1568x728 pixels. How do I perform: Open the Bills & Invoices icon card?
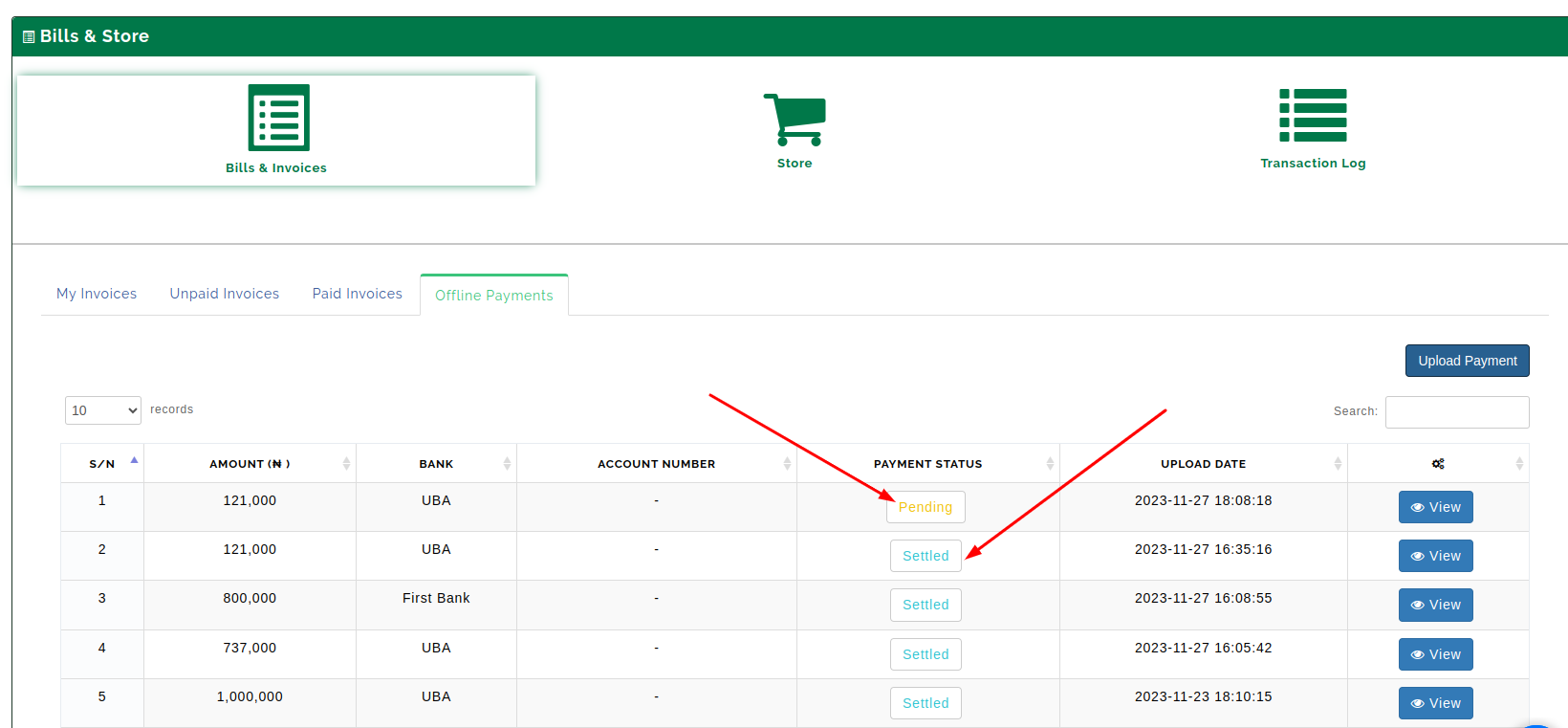276,130
